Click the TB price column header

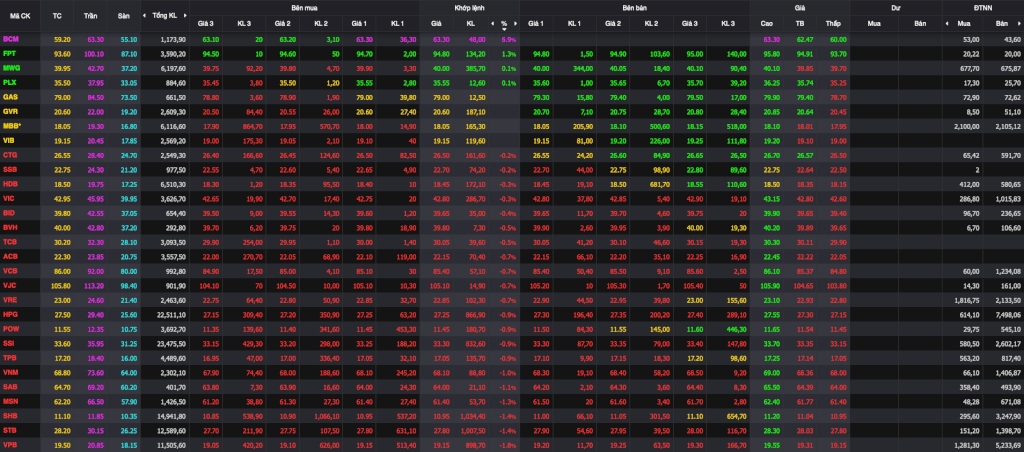tap(800, 24)
